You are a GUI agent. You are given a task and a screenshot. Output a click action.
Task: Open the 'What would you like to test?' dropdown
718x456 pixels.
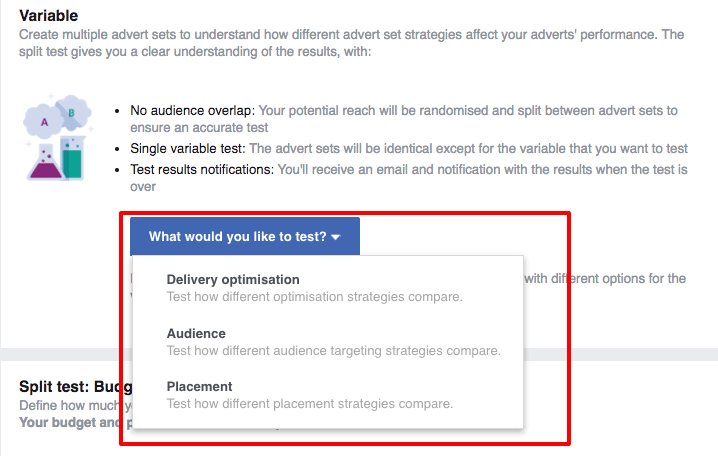tap(245, 236)
